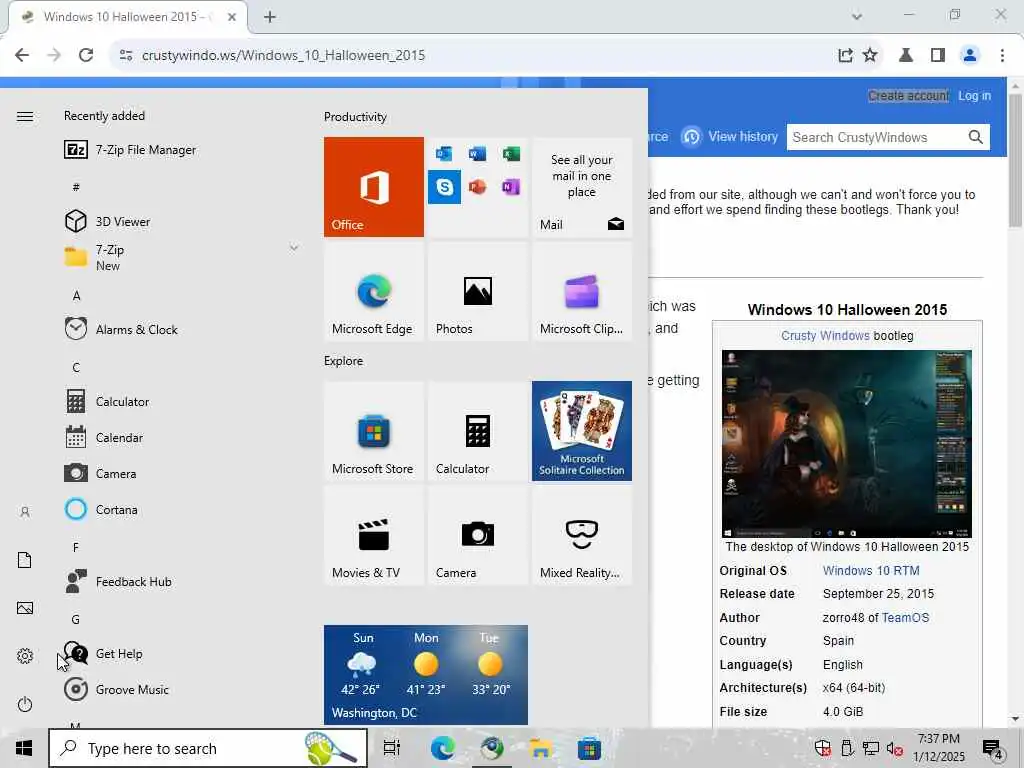Open the Movies & TV tile
The width and height of the screenshot is (1024, 768).
[374, 536]
